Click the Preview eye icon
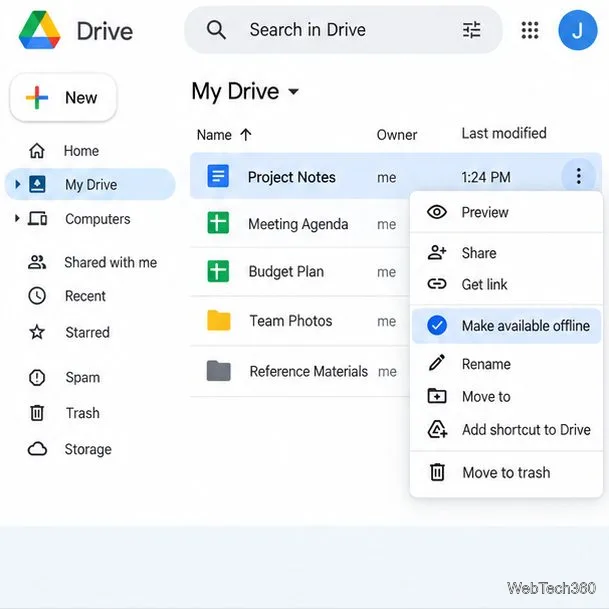Viewport: 609px width, 609px height. [437, 212]
